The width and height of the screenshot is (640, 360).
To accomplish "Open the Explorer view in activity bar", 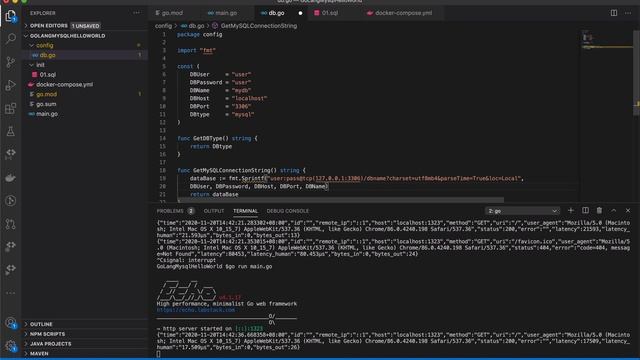I will 11,16.
